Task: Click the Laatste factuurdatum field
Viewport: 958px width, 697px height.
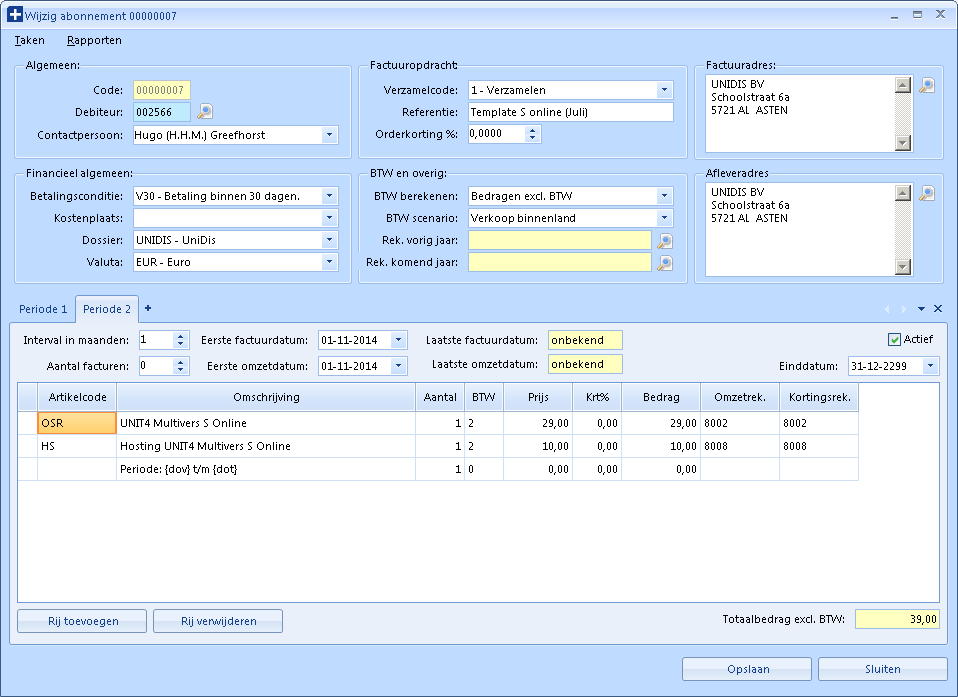Action: (x=585, y=340)
